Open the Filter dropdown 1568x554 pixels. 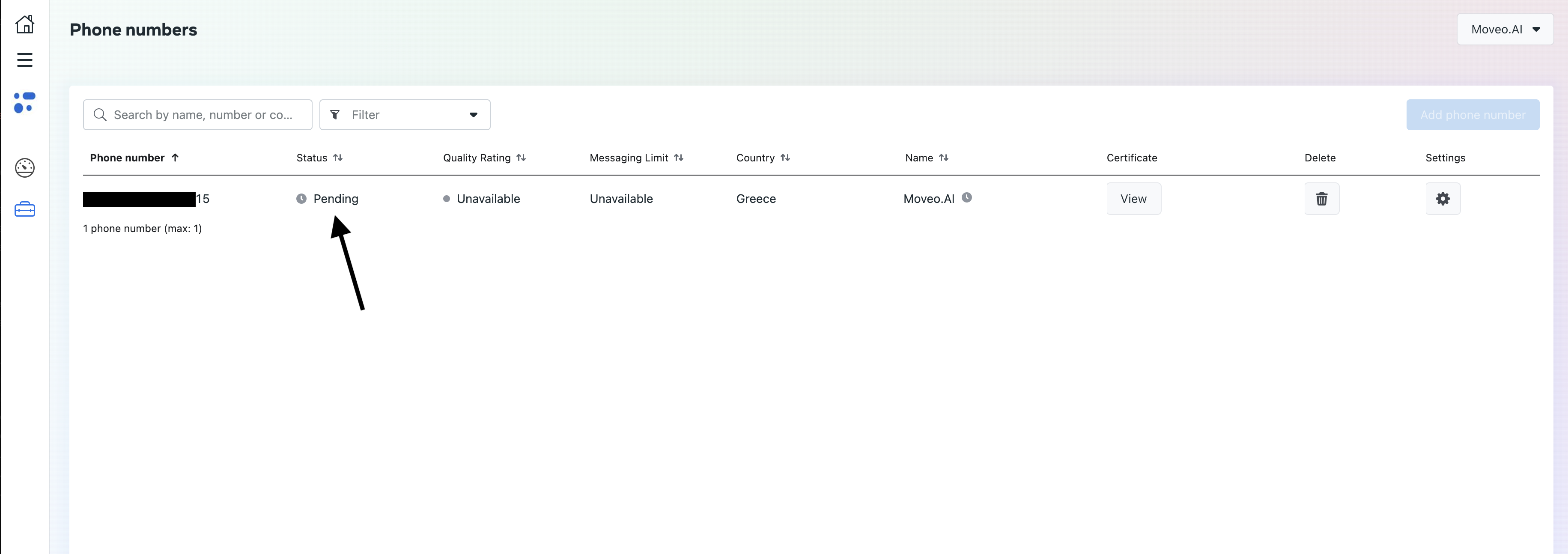[404, 114]
